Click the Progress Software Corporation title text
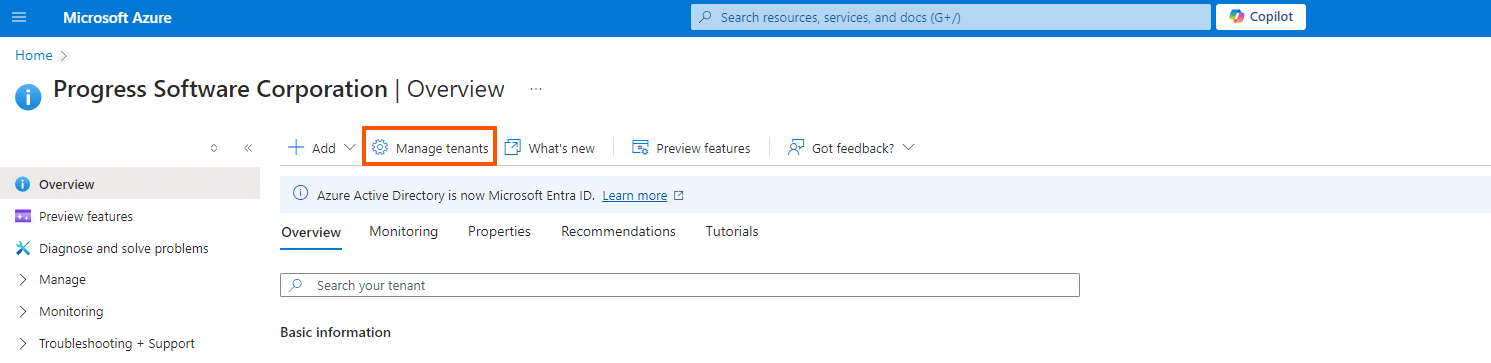 tap(220, 89)
